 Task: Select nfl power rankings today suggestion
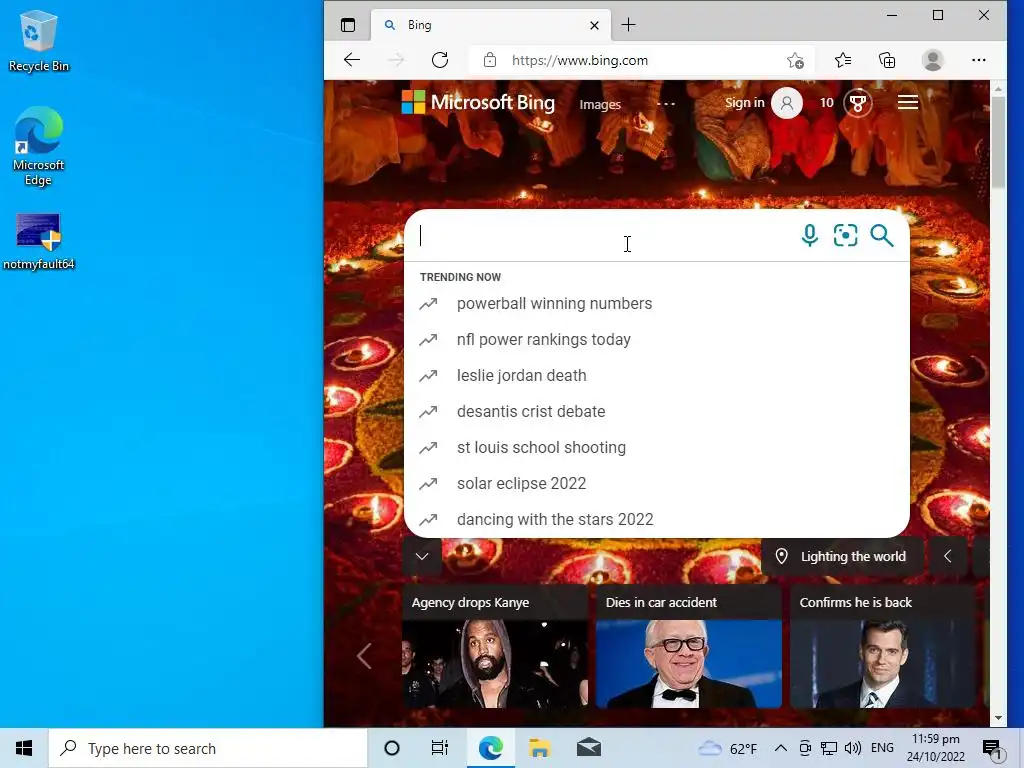pyautogui.click(x=657, y=340)
